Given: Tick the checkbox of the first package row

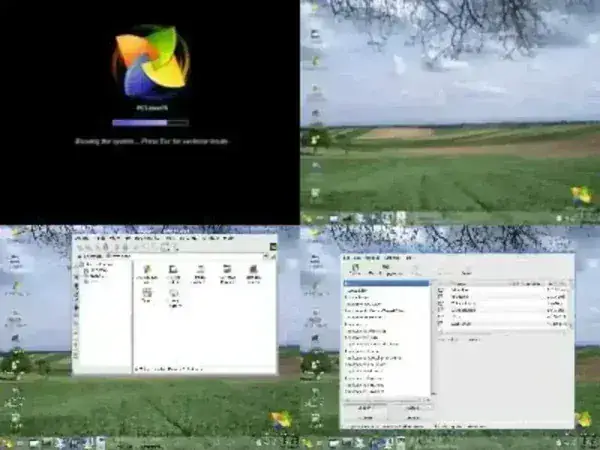Looking at the screenshot, I should pos(441,290).
